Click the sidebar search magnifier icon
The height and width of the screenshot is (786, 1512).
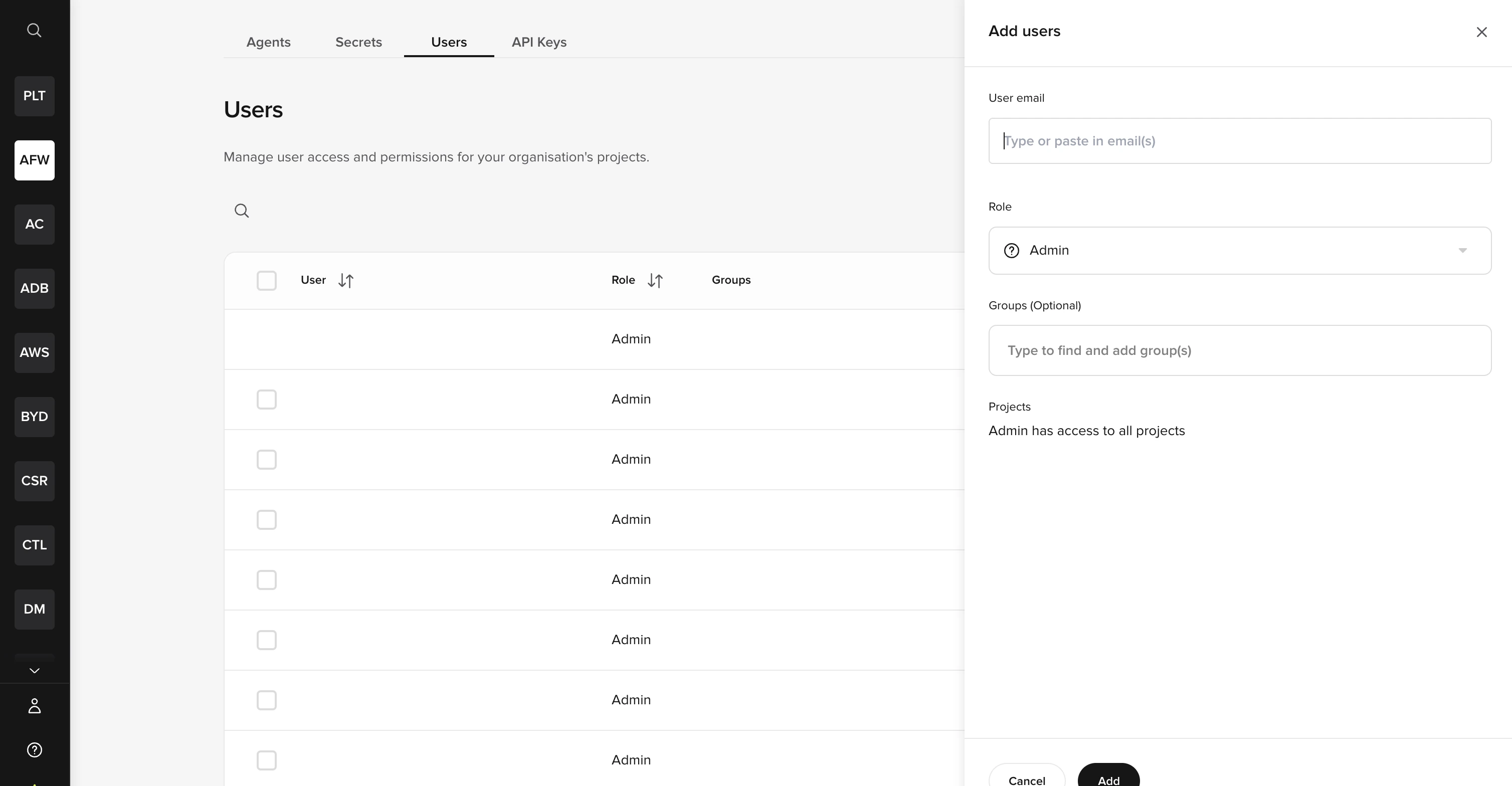tap(34, 30)
